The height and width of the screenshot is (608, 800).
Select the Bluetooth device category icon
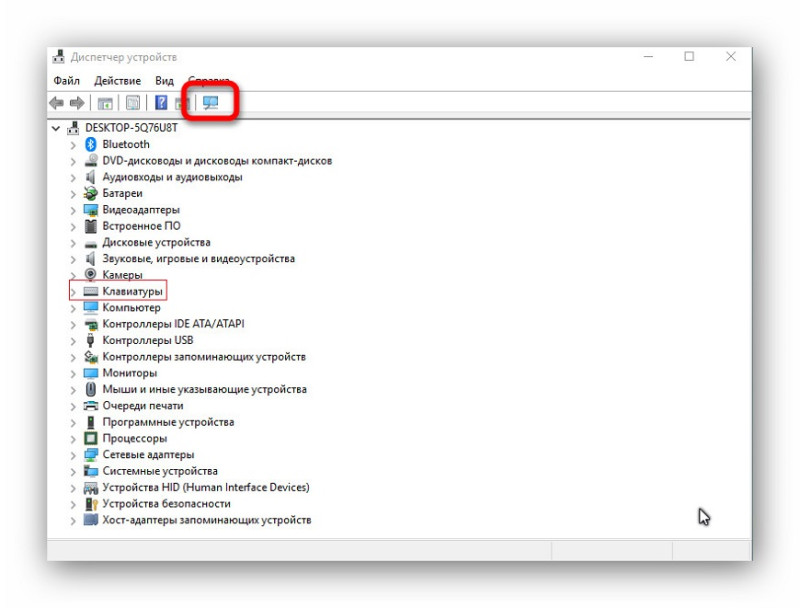pyautogui.click(x=91, y=144)
